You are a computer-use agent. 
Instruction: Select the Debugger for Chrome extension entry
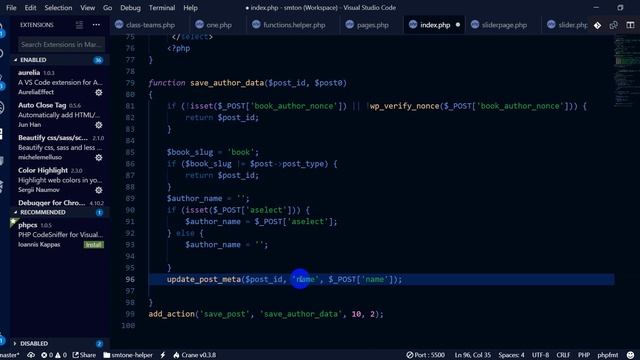[59, 202]
